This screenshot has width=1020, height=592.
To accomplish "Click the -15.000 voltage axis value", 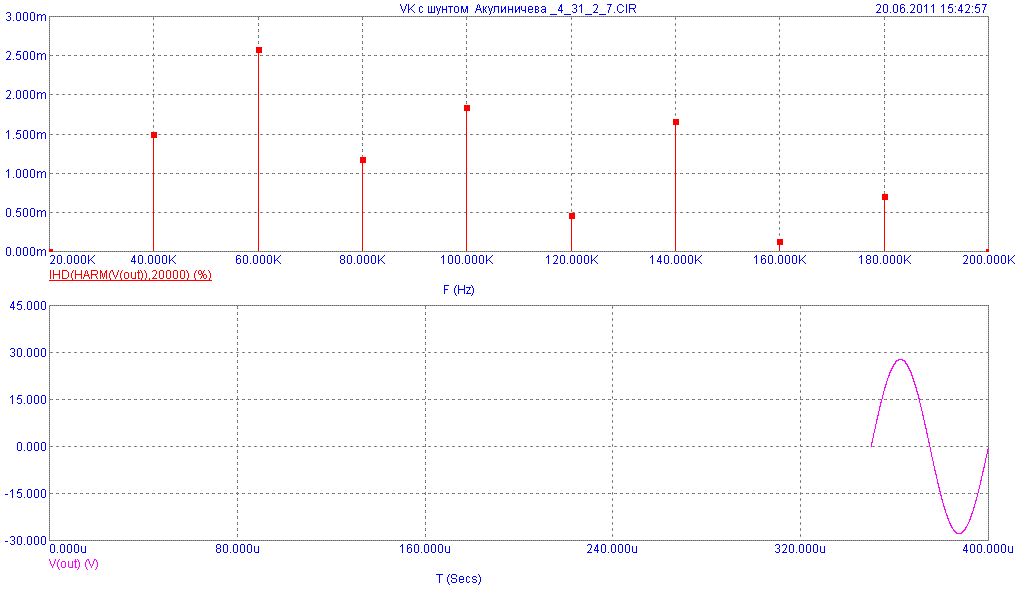I will pyautogui.click(x=25, y=494).
